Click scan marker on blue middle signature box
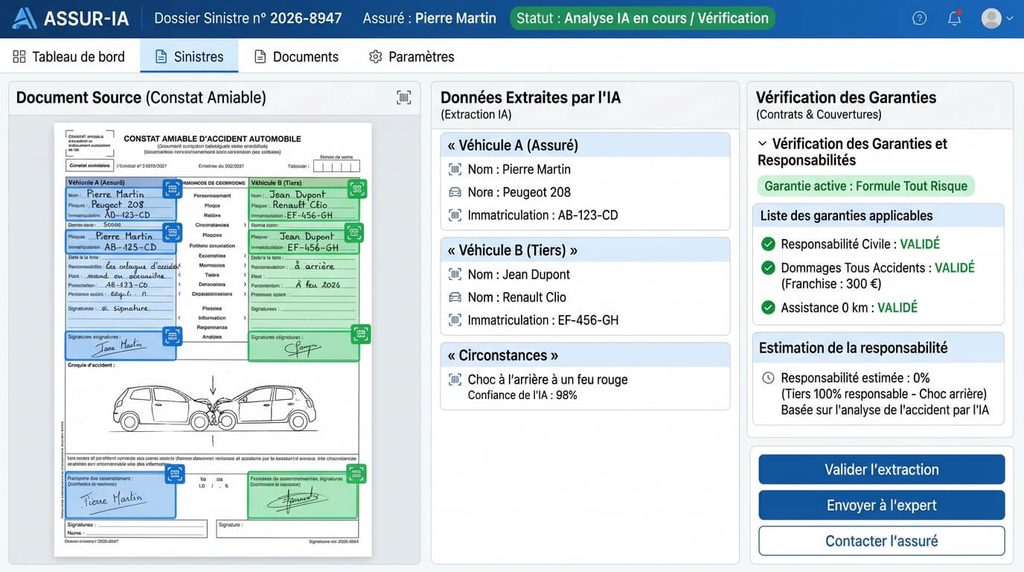 [x=172, y=336]
